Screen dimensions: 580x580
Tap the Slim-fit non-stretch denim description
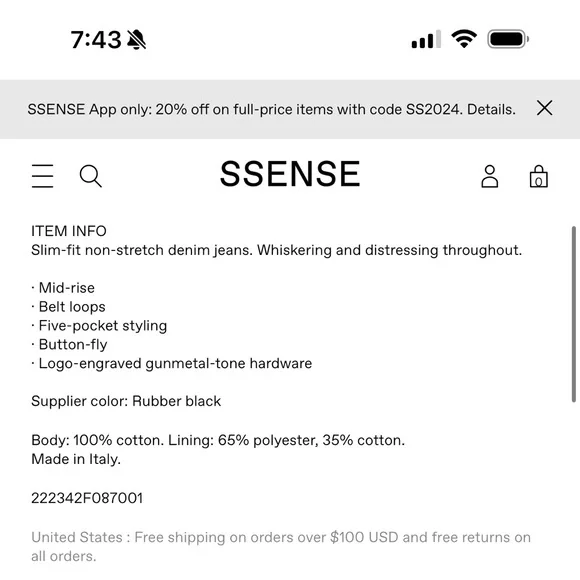tap(276, 250)
